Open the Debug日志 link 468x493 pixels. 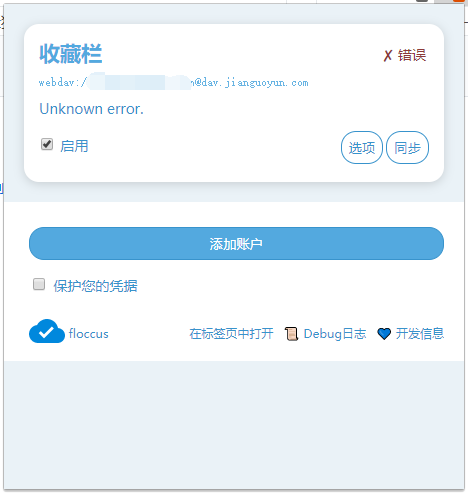335,334
